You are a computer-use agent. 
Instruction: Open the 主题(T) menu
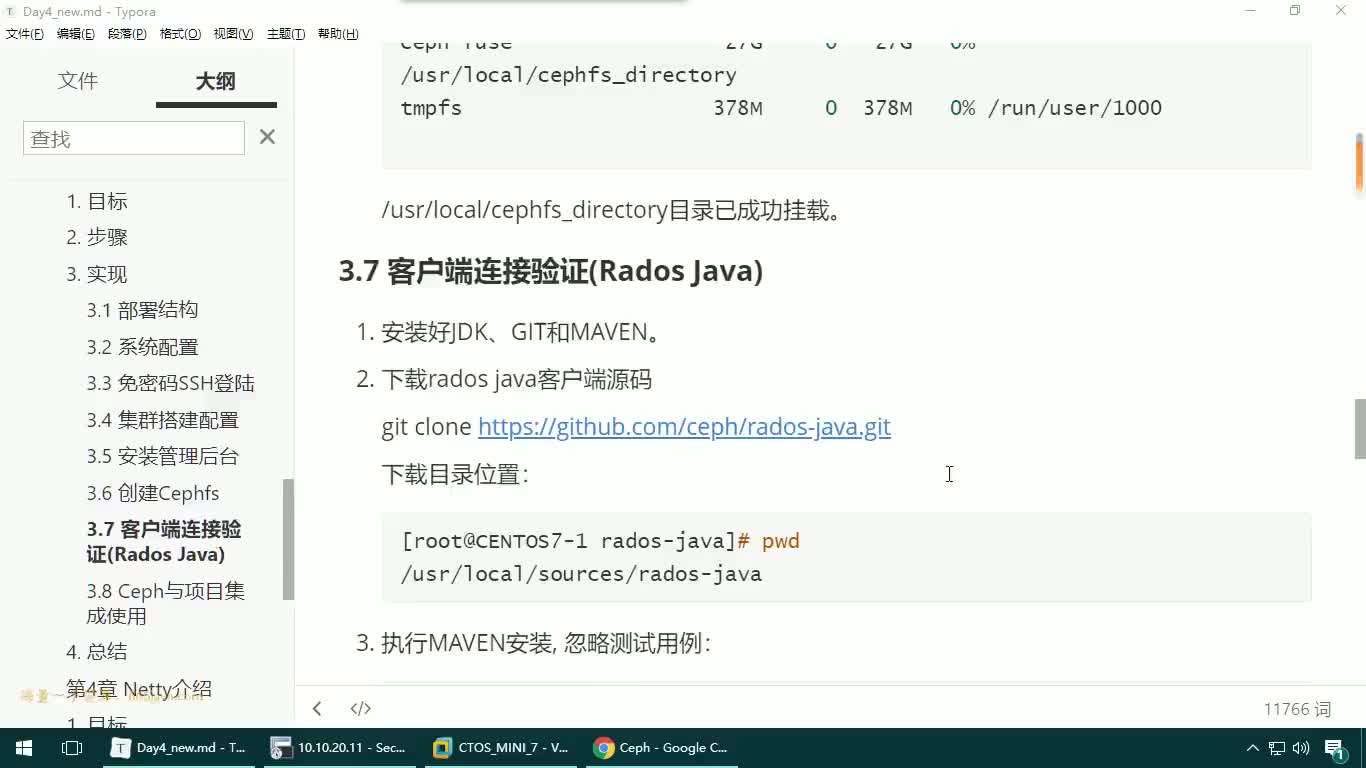coord(286,34)
